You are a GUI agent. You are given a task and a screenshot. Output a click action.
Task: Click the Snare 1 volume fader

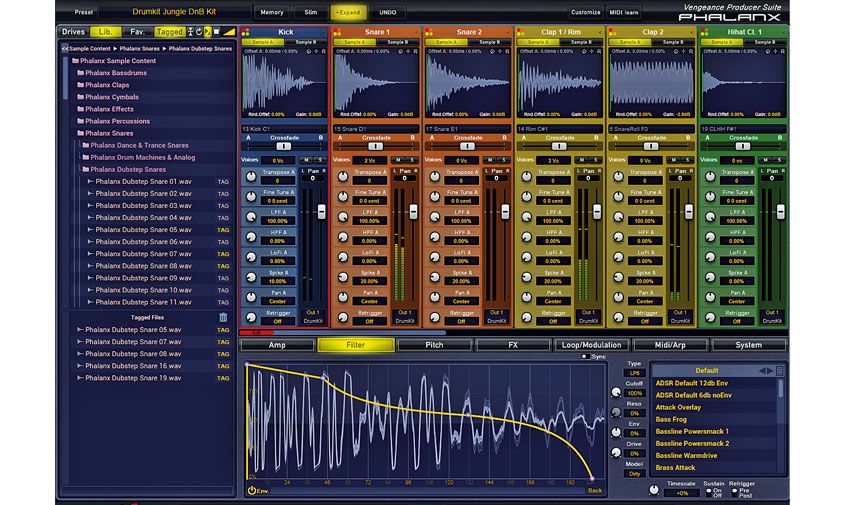413,211
